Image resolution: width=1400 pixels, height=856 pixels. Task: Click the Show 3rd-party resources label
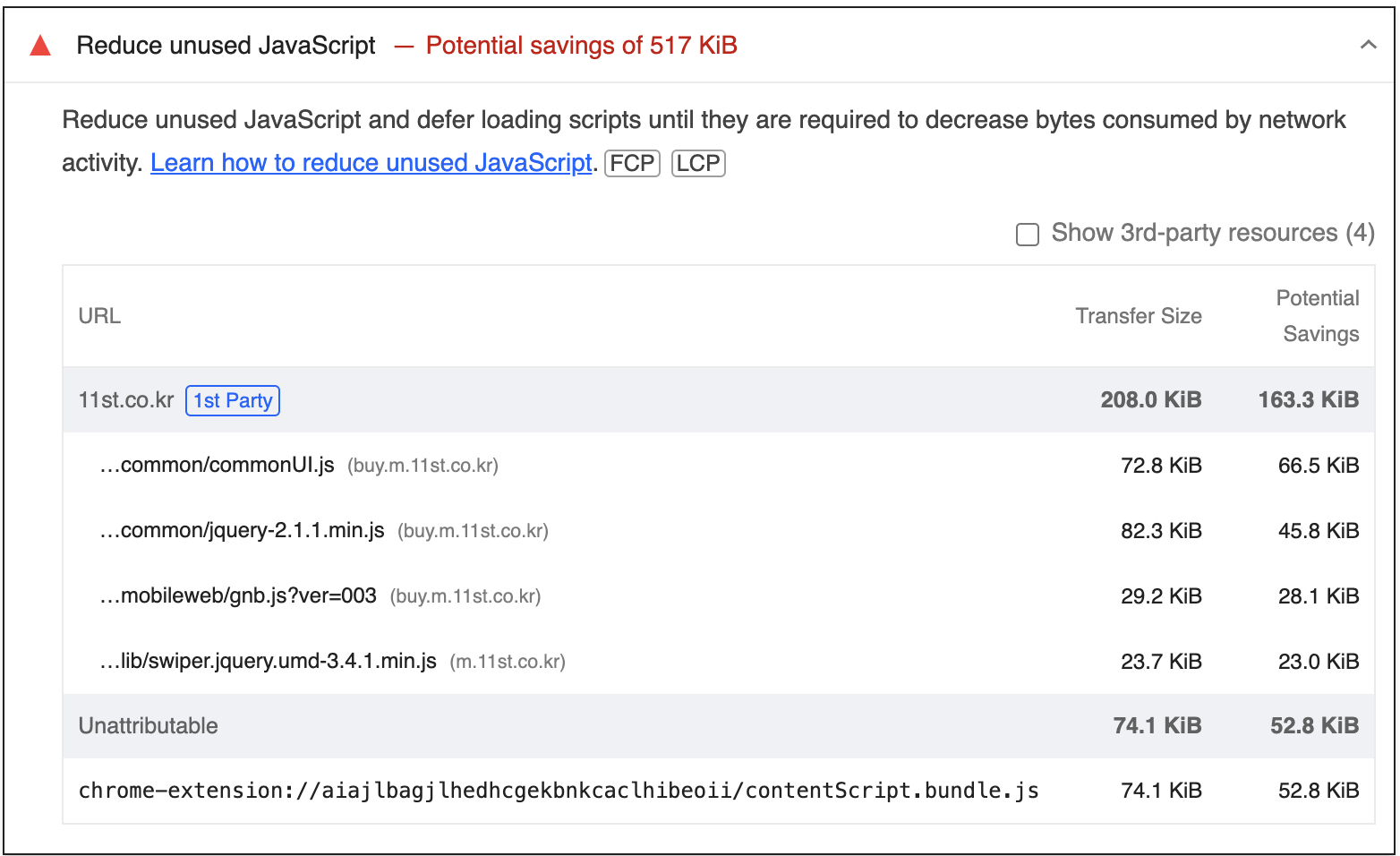click(x=1213, y=233)
